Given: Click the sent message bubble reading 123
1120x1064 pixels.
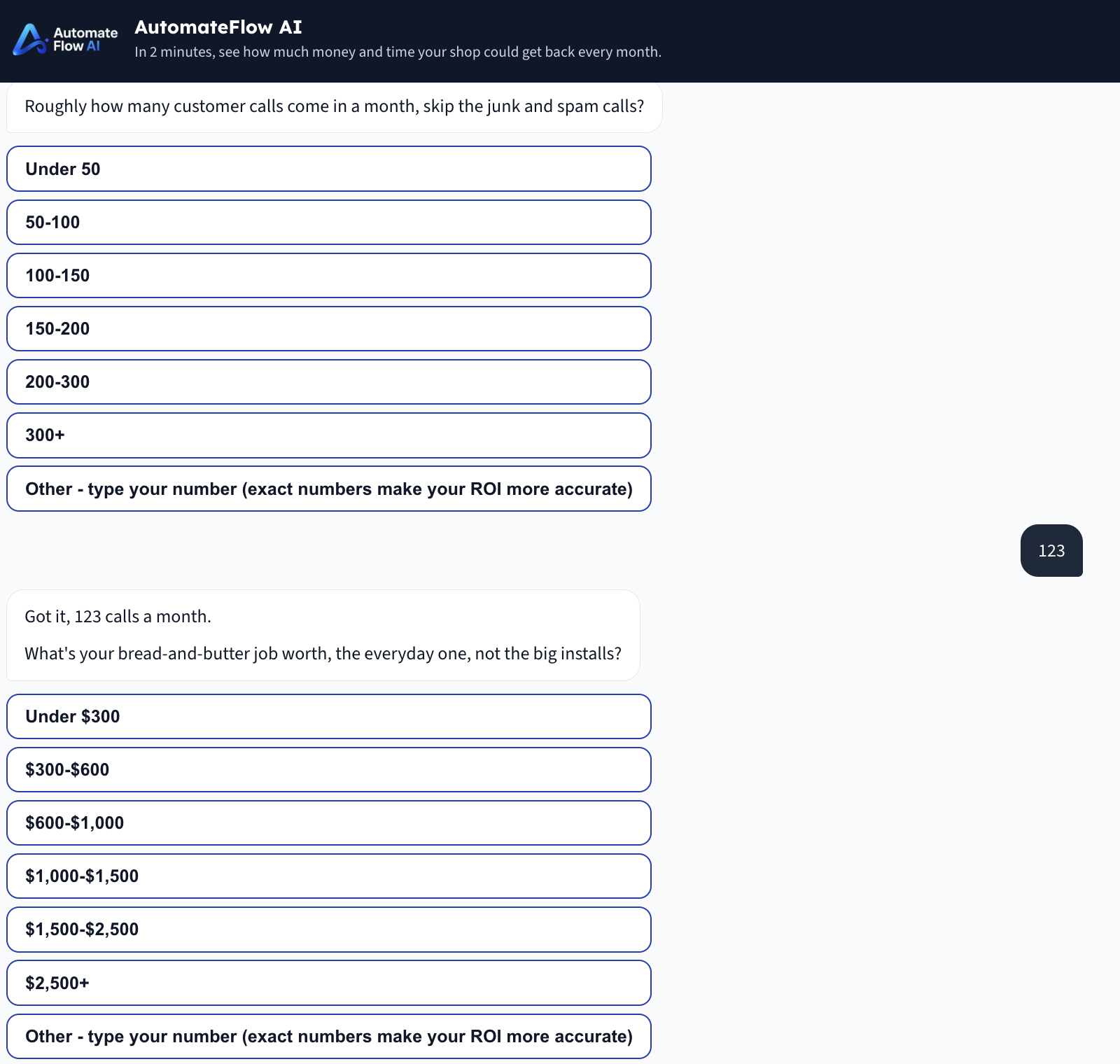Looking at the screenshot, I should 1051,551.
